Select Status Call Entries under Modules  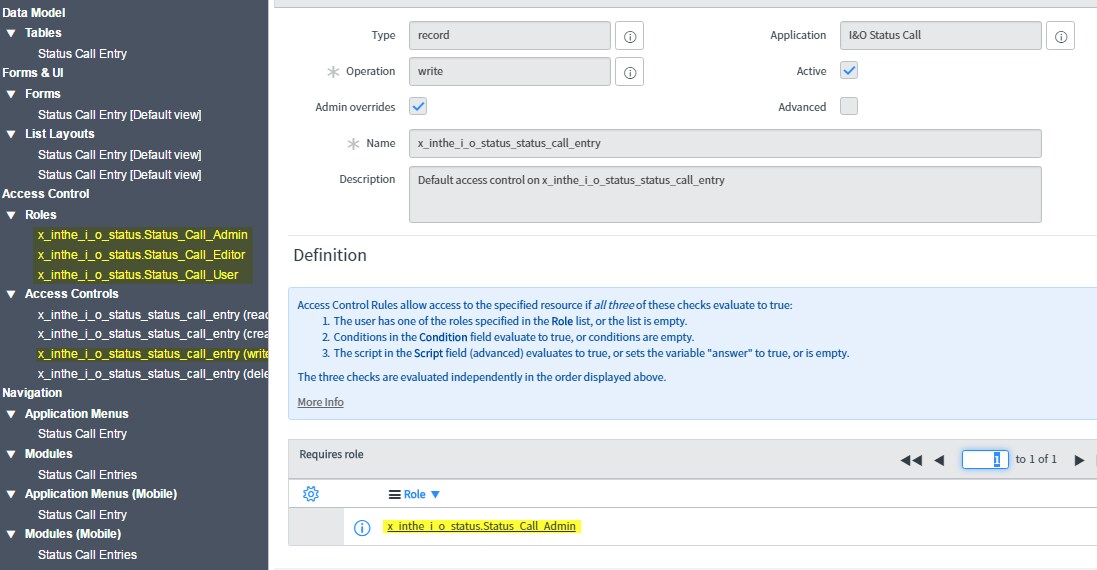coord(87,475)
